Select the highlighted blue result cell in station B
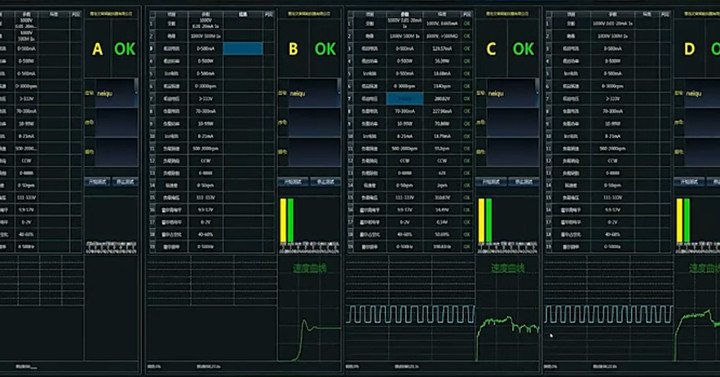 click(x=243, y=49)
